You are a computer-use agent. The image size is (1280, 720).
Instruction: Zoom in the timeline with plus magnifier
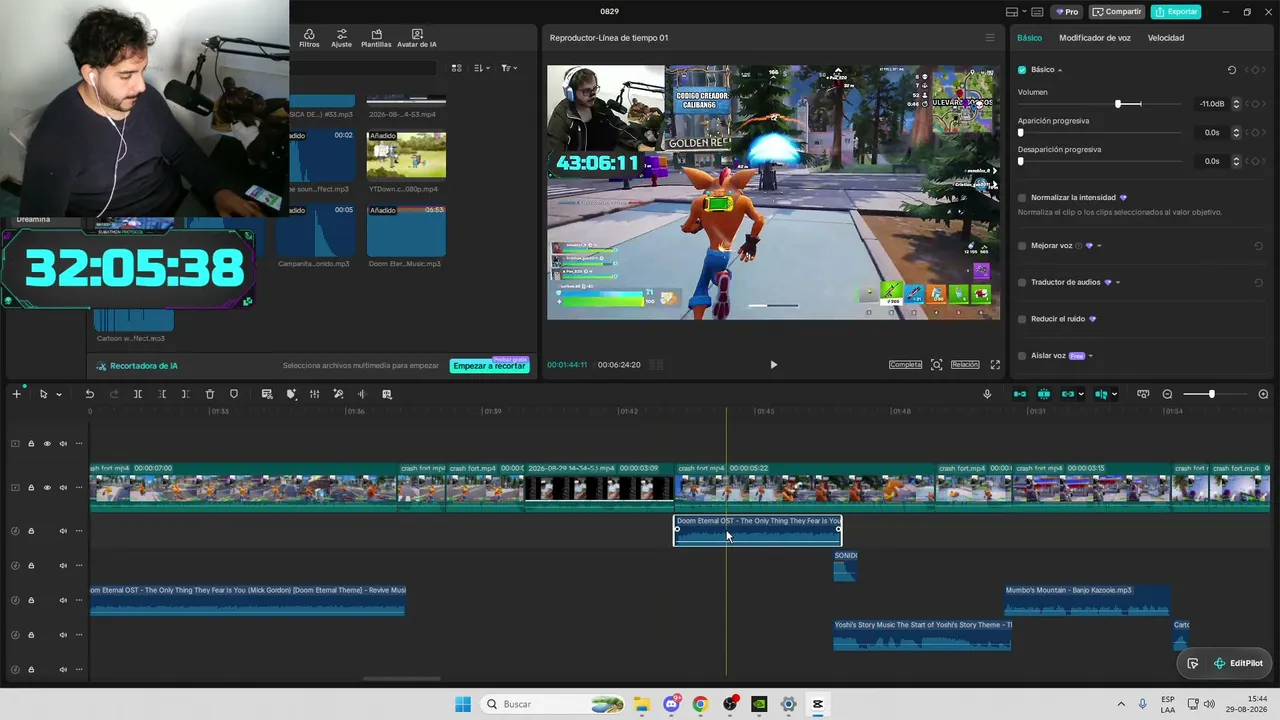(1263, 394)
